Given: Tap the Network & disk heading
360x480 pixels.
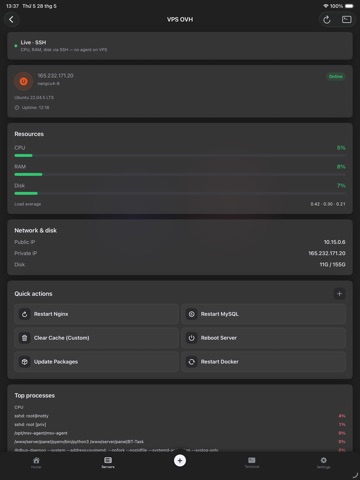Looking at the screenshot, I should pos(36,230).
